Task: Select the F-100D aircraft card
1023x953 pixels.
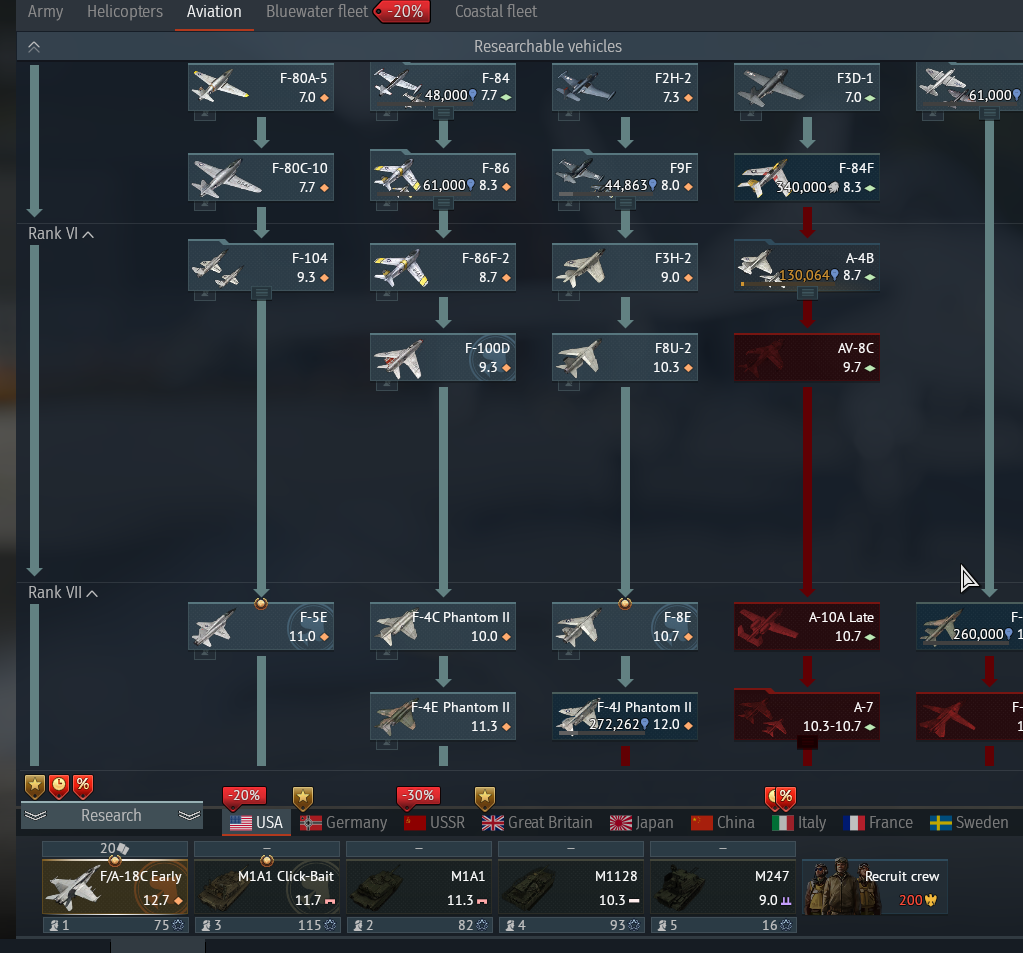Action: pos(443,357)
